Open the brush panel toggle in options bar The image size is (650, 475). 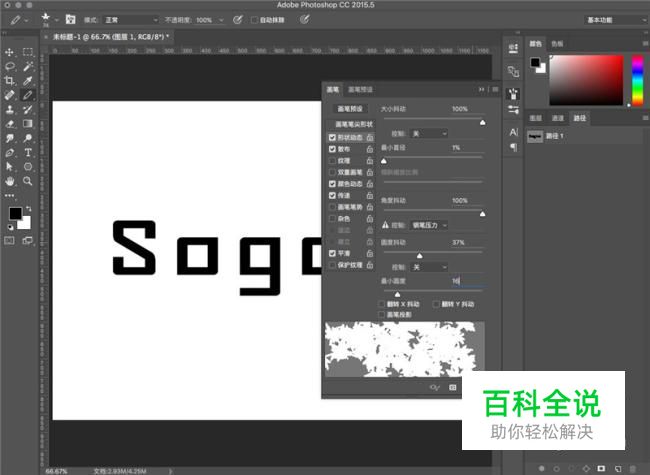[70, 19]
